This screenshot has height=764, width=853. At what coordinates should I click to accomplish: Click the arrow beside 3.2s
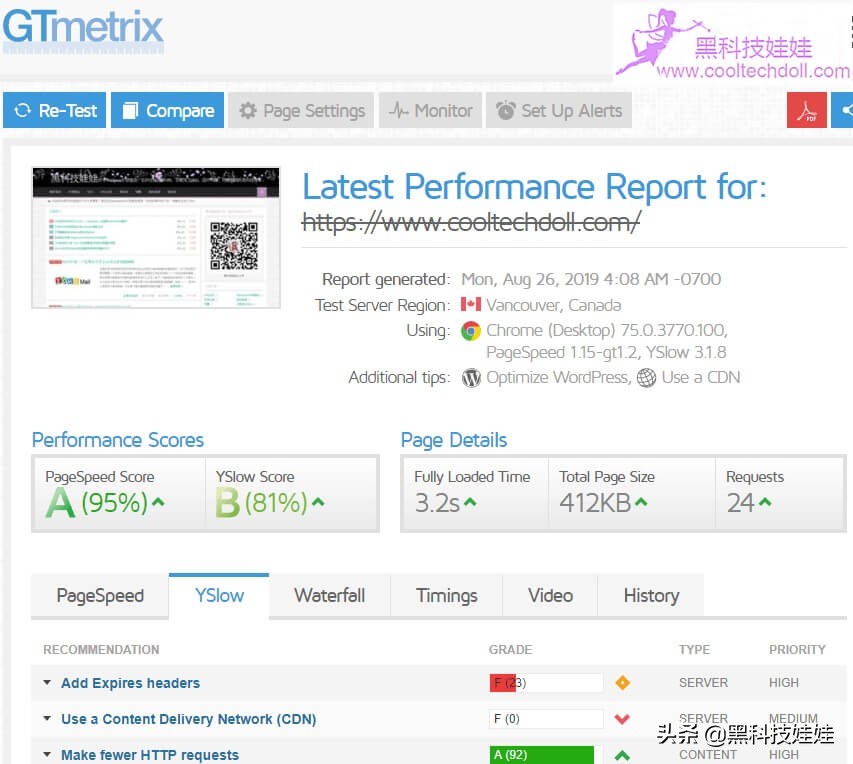pyautogui.click(x=470, y=501)
